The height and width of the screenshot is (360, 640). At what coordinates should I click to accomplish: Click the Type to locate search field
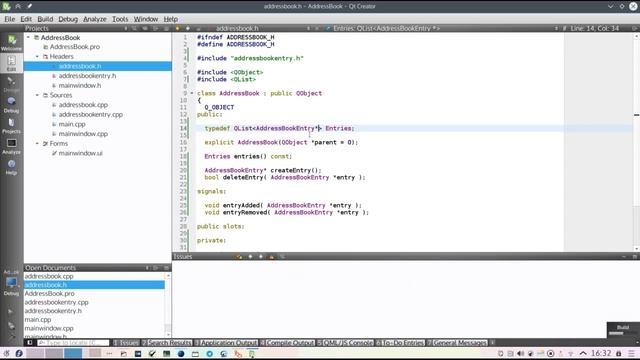tap(73, 343)
